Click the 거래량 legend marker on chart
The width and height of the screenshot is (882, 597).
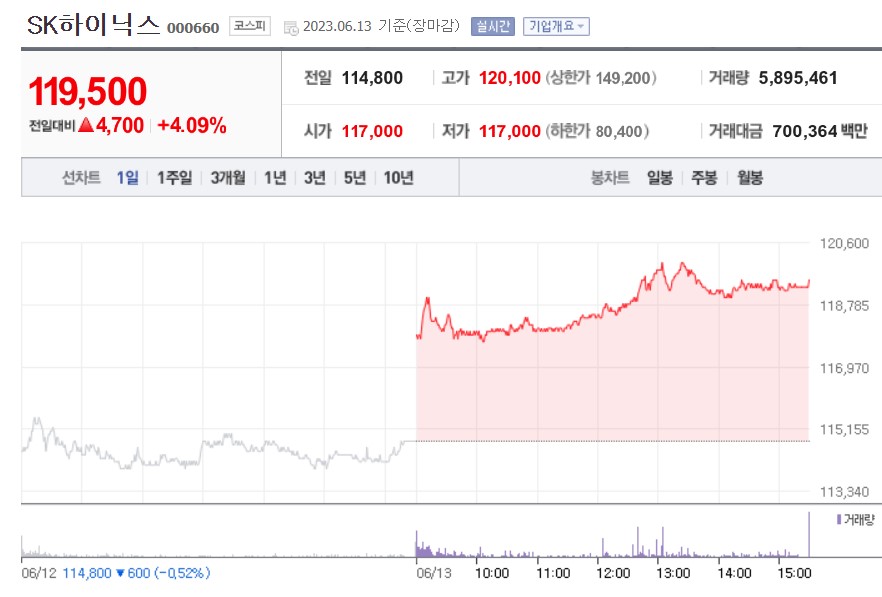[837, 519]
